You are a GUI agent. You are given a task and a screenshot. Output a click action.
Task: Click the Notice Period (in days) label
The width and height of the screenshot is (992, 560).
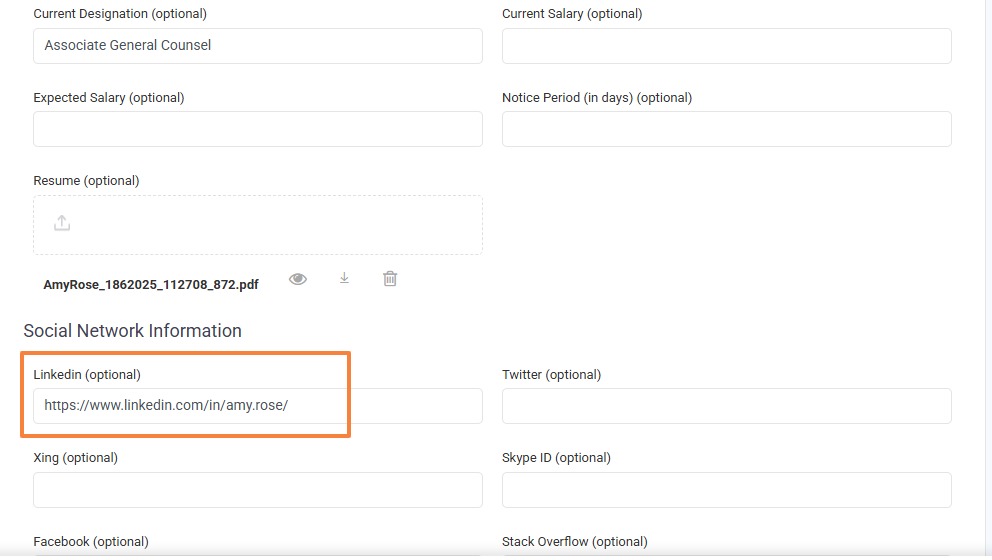[x=597, y=97]
